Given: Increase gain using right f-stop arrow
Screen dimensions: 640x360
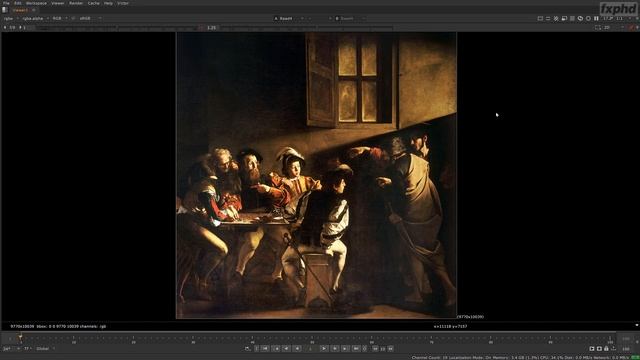Looking at the screenshot, I should (20, 27).
